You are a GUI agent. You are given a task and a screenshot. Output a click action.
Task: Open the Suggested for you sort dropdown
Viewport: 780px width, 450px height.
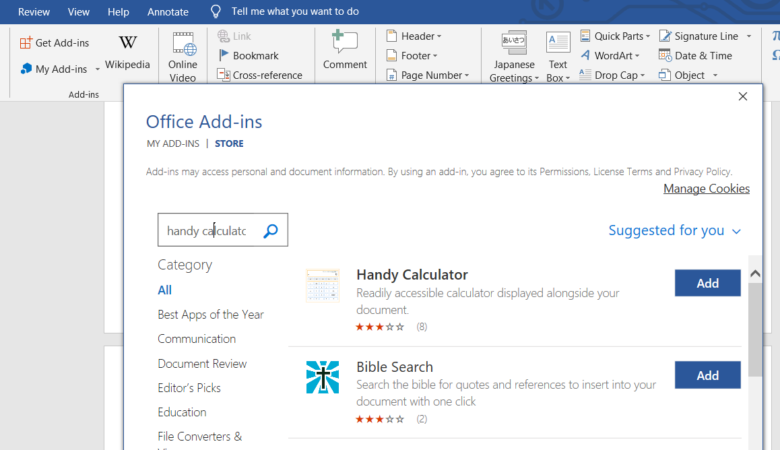click(675, 230)
